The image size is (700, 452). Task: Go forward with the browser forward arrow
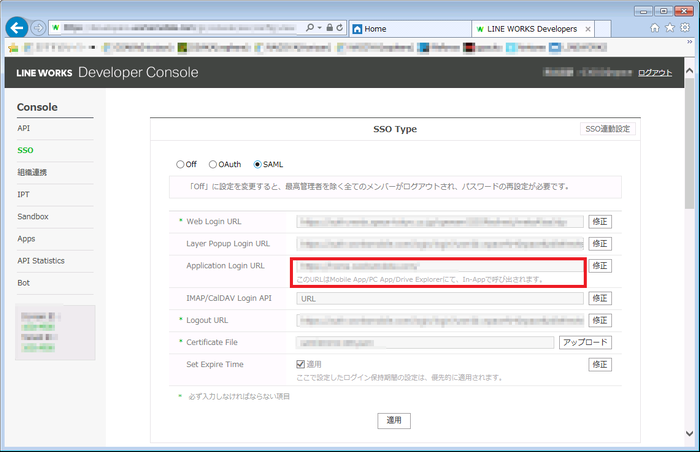tap(39, 28)
